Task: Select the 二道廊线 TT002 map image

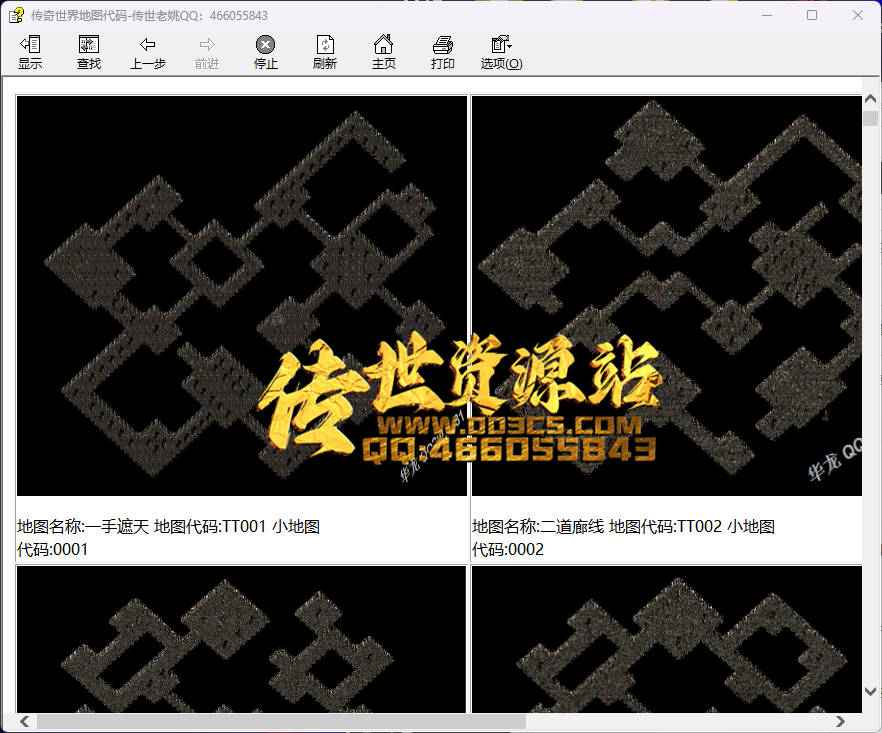Action: click(666, 296)
